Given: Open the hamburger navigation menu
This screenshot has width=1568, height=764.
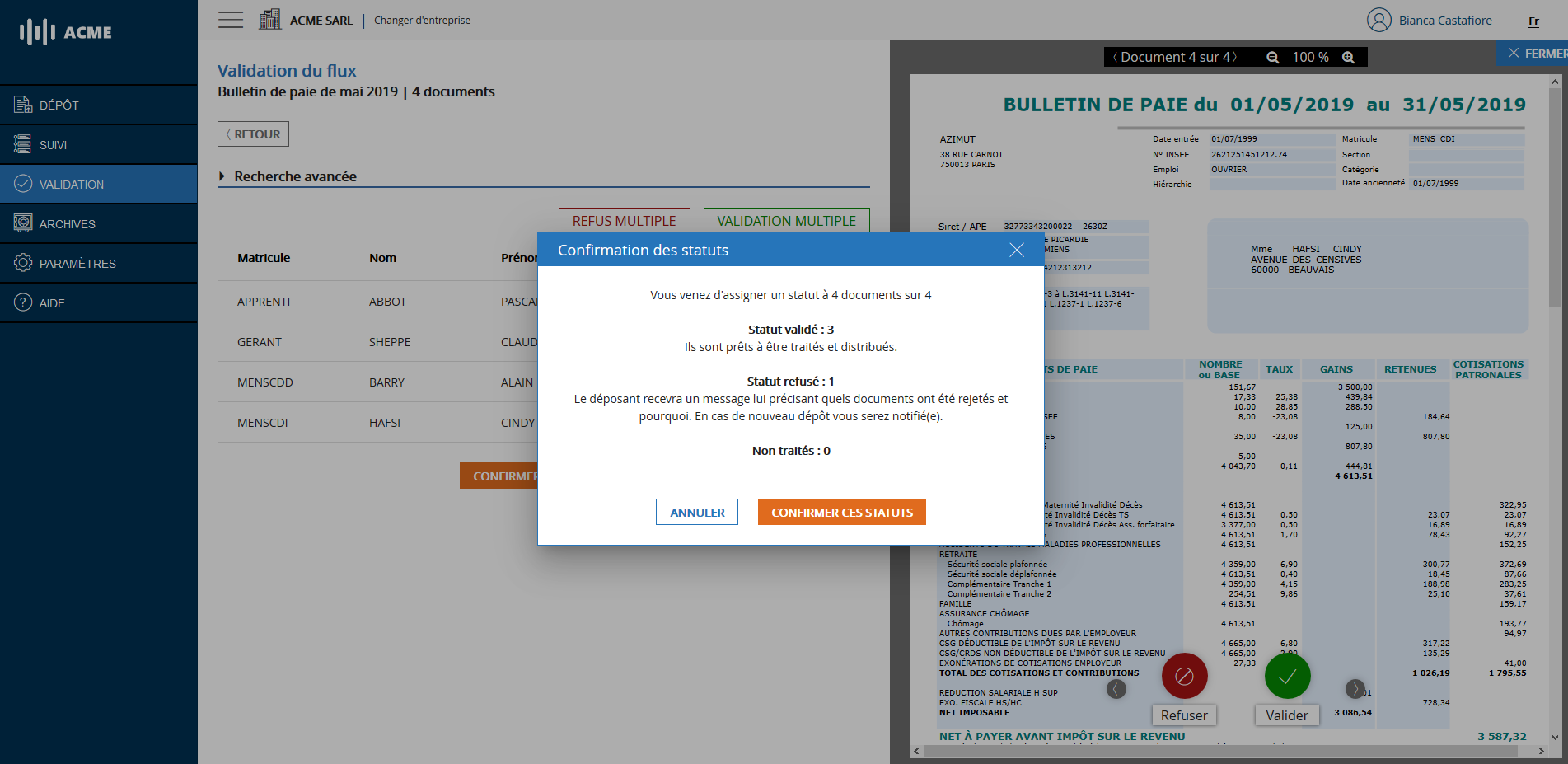Looking at the screenshot, I should (230, 19).
